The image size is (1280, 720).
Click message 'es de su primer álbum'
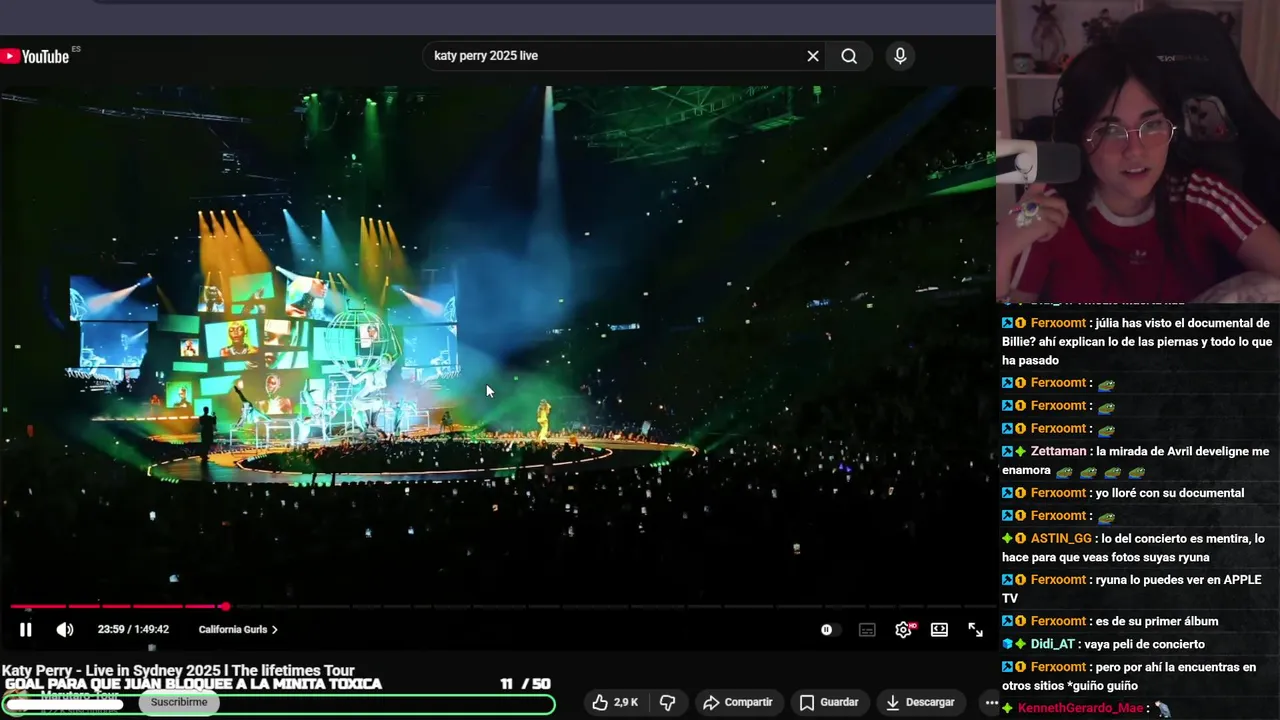[x=1156, y=621]
